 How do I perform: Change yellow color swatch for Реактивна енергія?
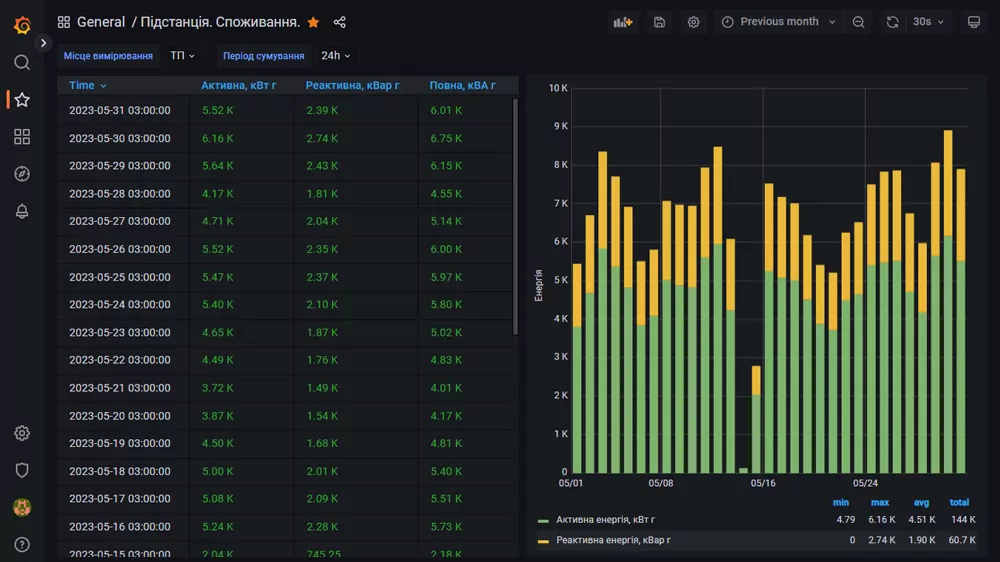pyautogui.click(x=543, y=541)
